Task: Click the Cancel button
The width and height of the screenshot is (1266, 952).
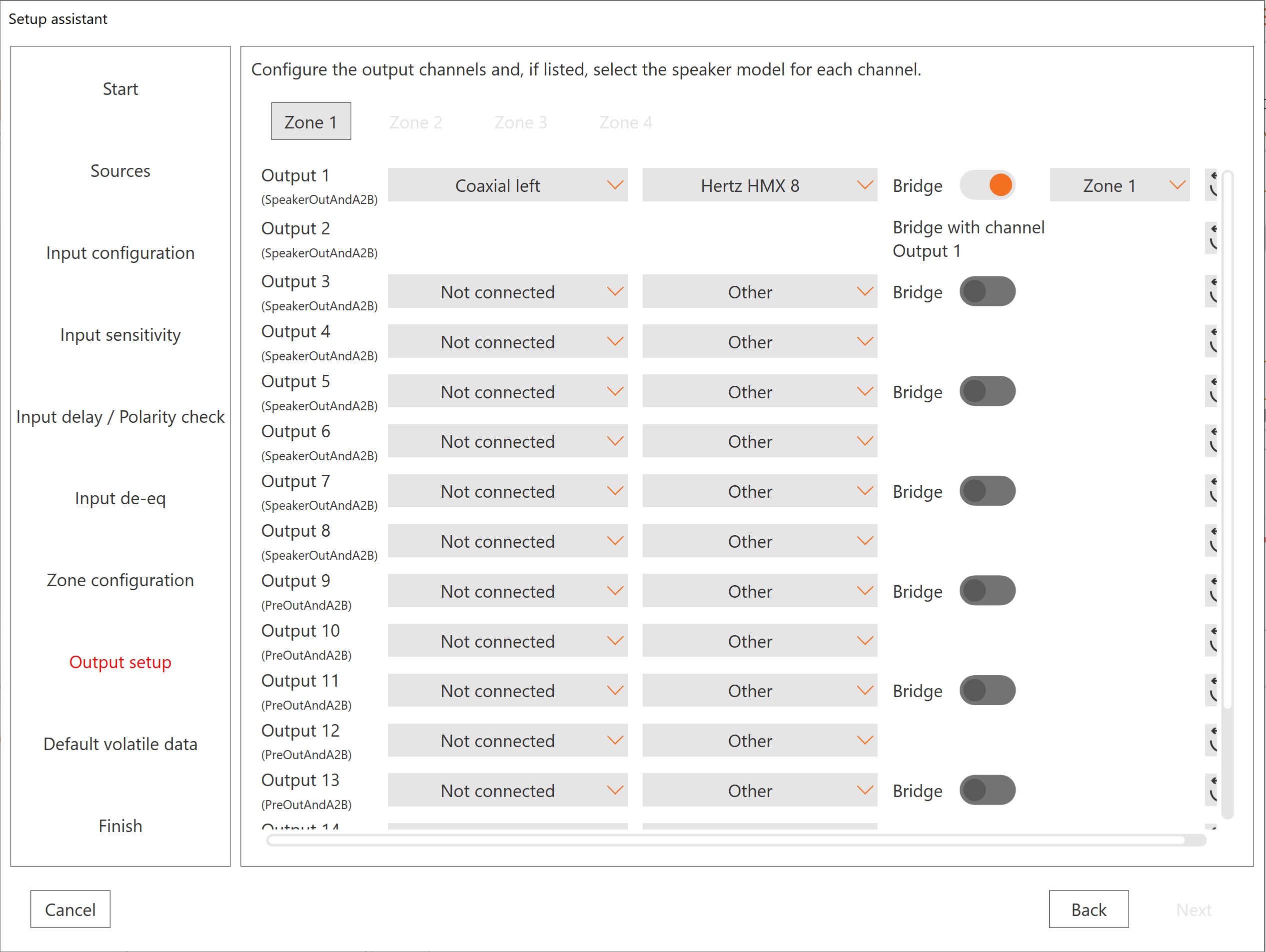Action: [x=70, y=909]
